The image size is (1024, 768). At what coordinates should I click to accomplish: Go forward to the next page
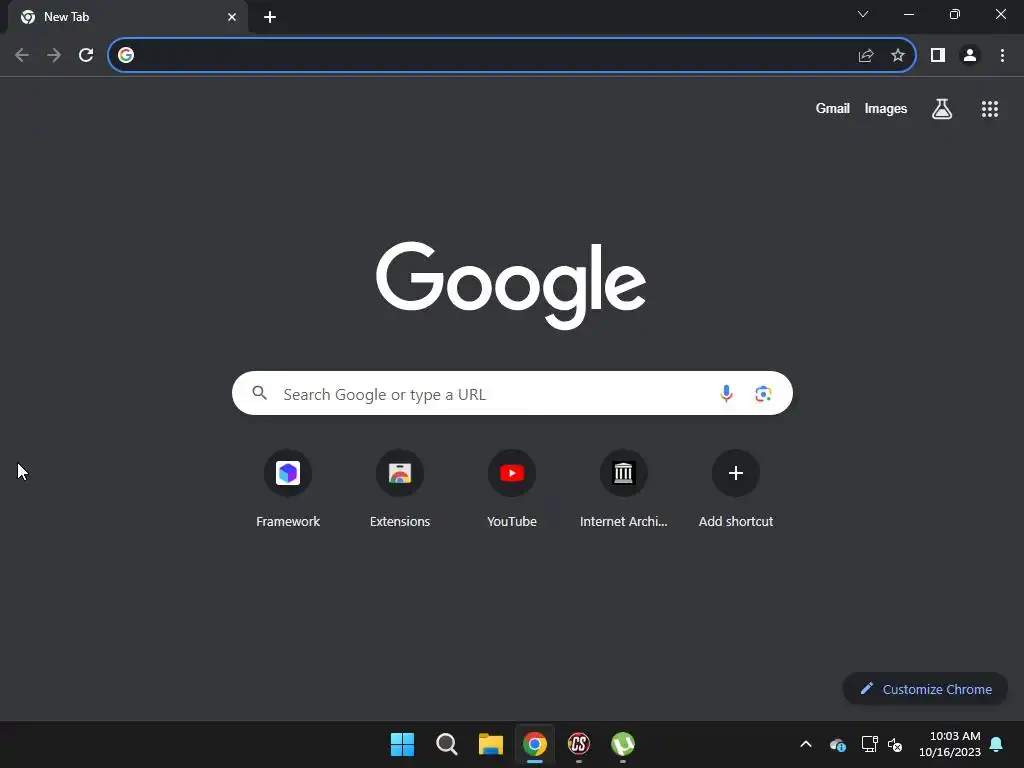54,55
